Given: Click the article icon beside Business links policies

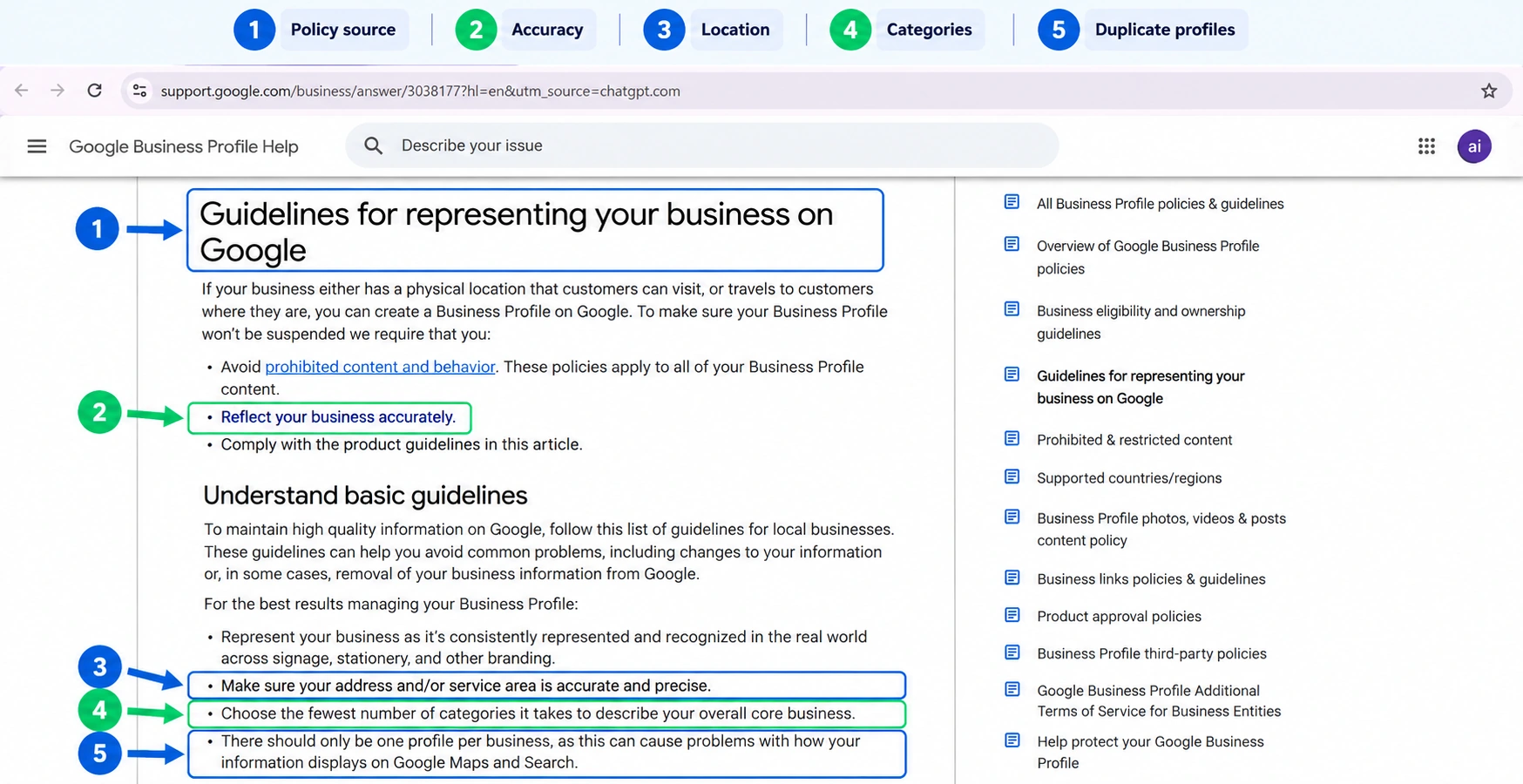Looking at the screenshot, I should tap(1012, 578).
